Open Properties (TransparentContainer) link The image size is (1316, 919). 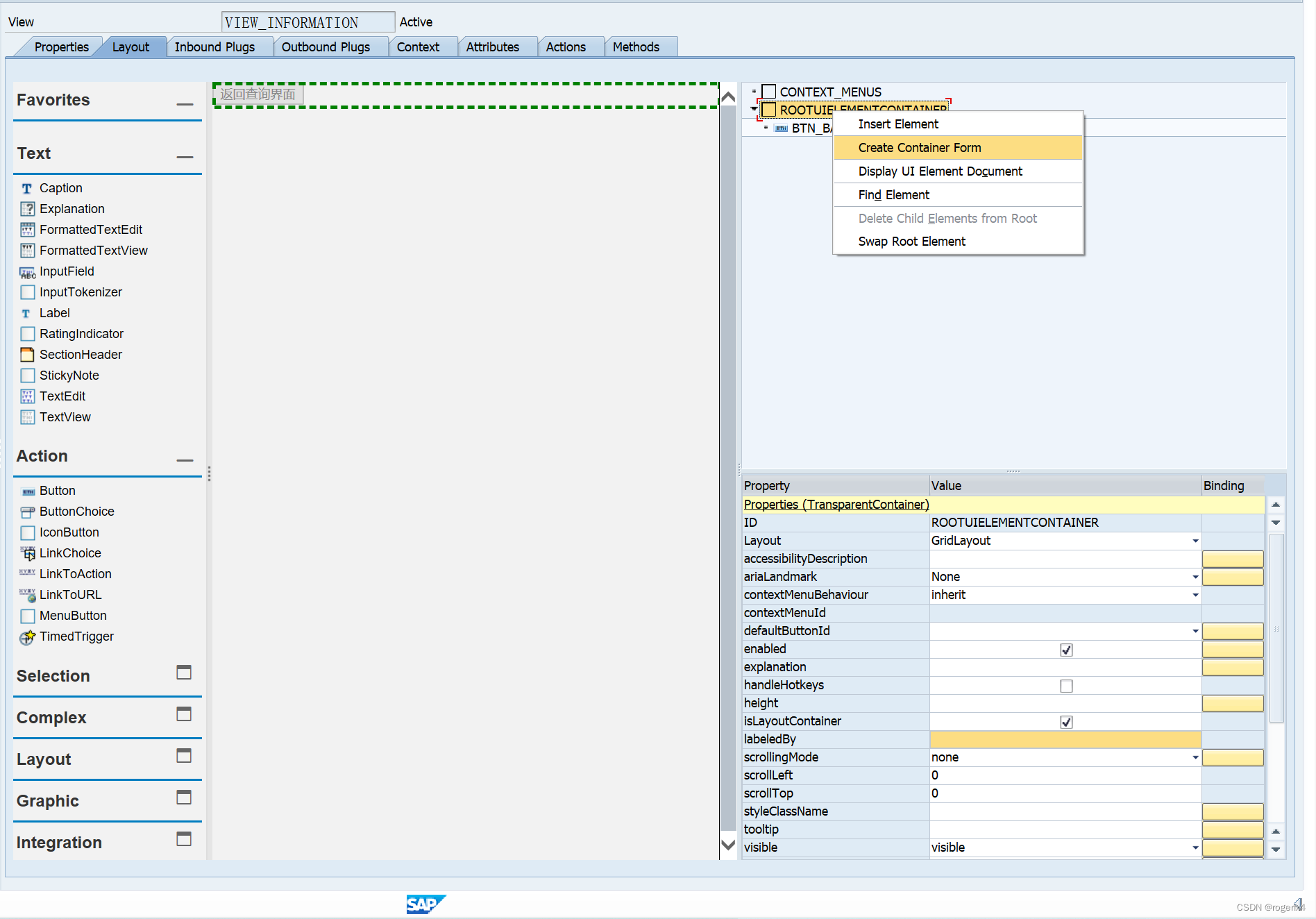pos(836,505)
